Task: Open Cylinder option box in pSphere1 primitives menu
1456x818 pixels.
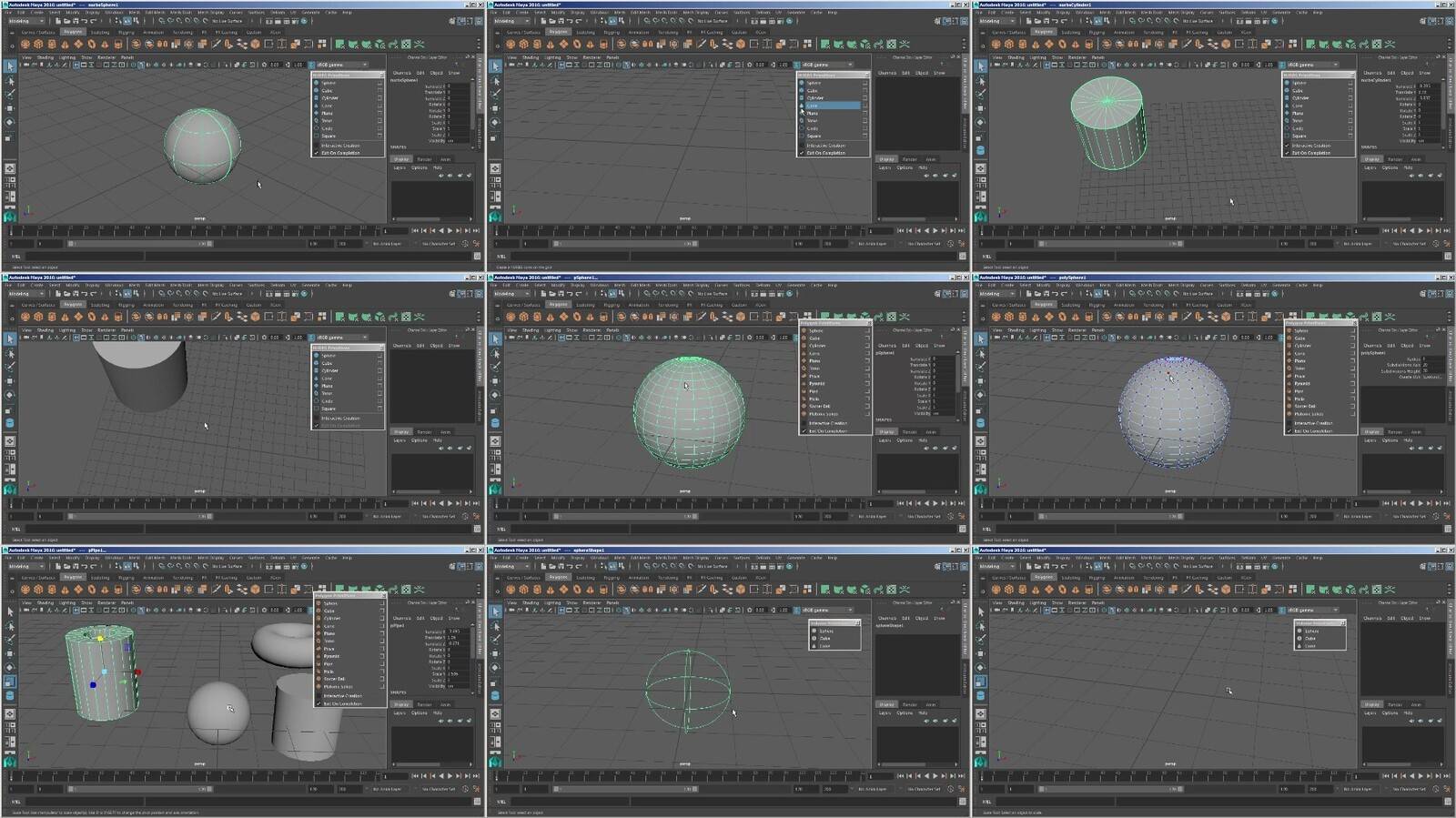Action: 867,346
